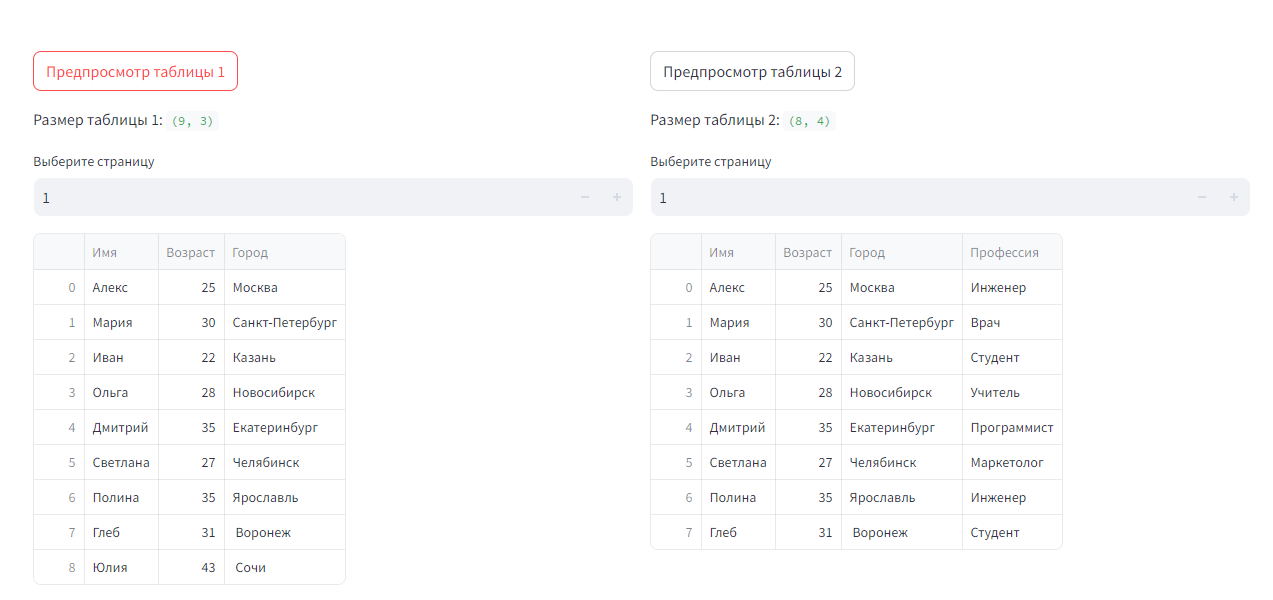Select the "Юлия" name cell
Image resolution: width=1273 pixels, height=600 pixels.
121,567
